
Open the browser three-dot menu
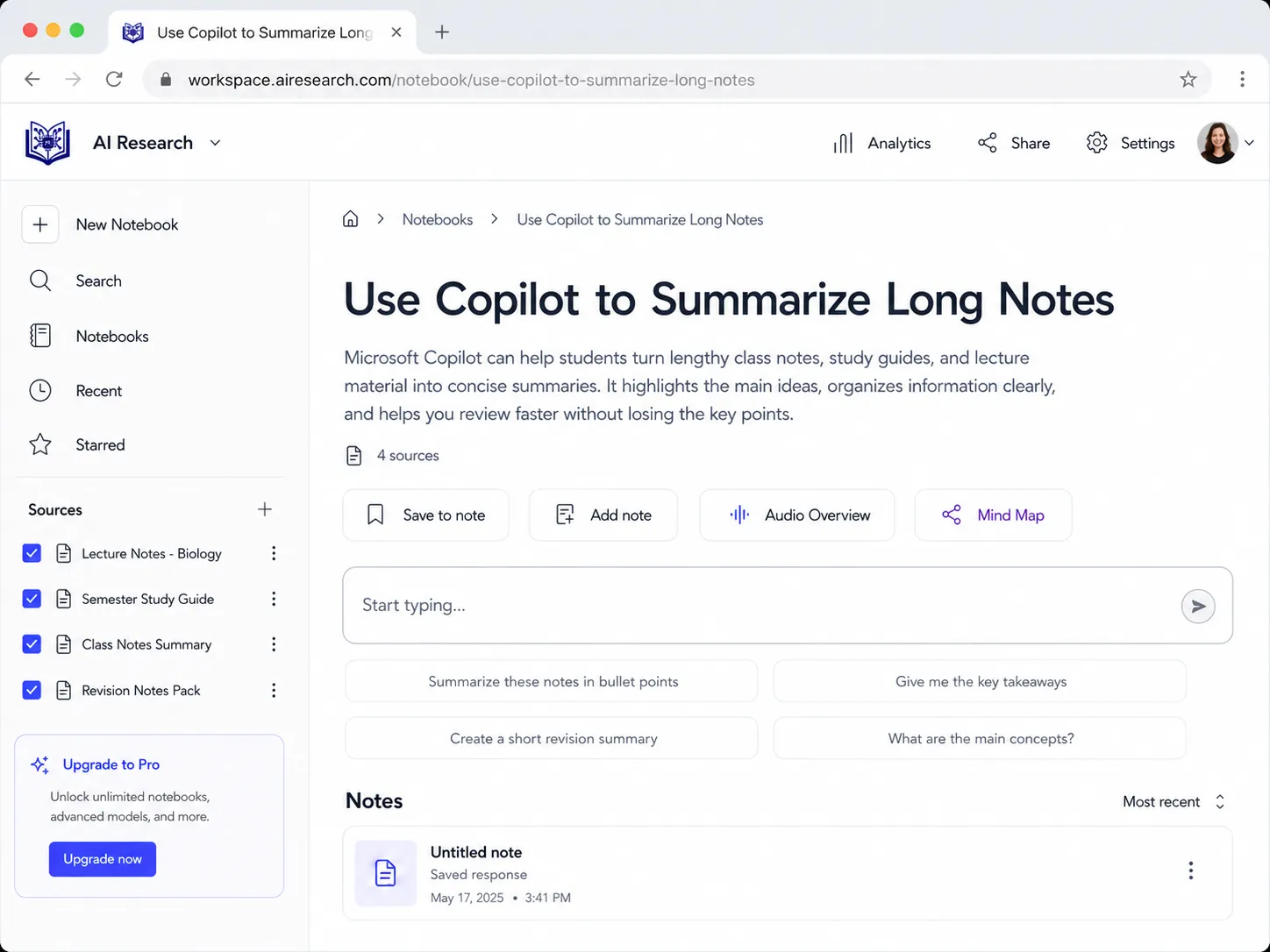click(1242, 80)
